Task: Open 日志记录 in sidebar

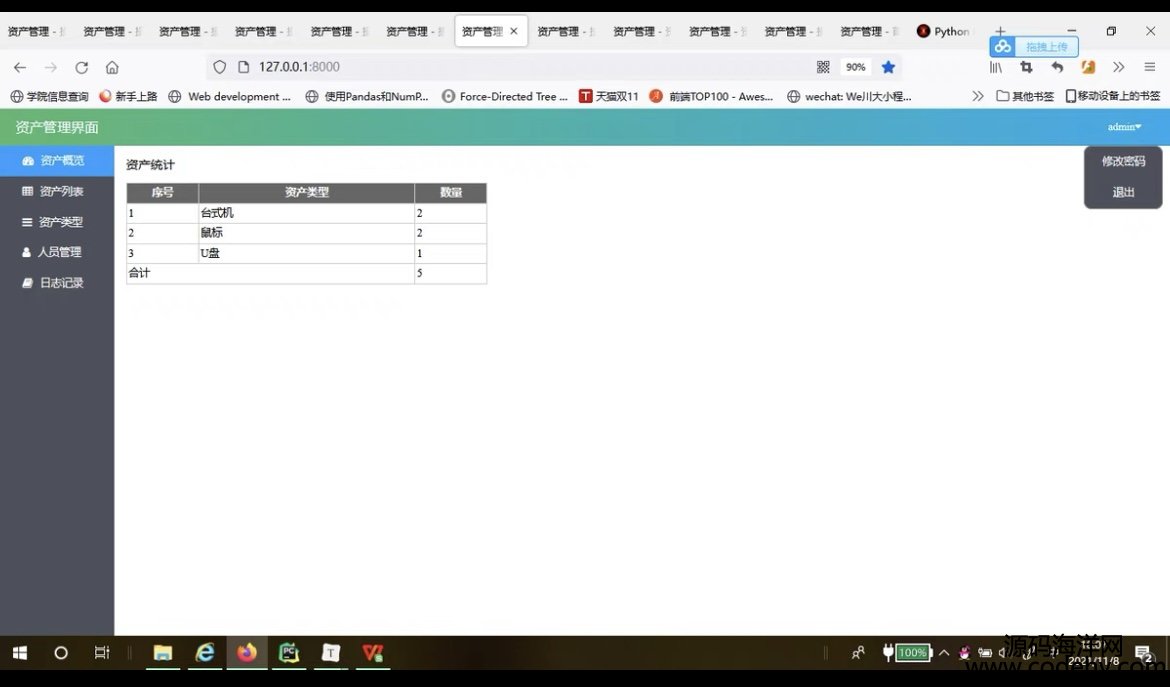Action: pyautogui.click(x=57, y=283)
